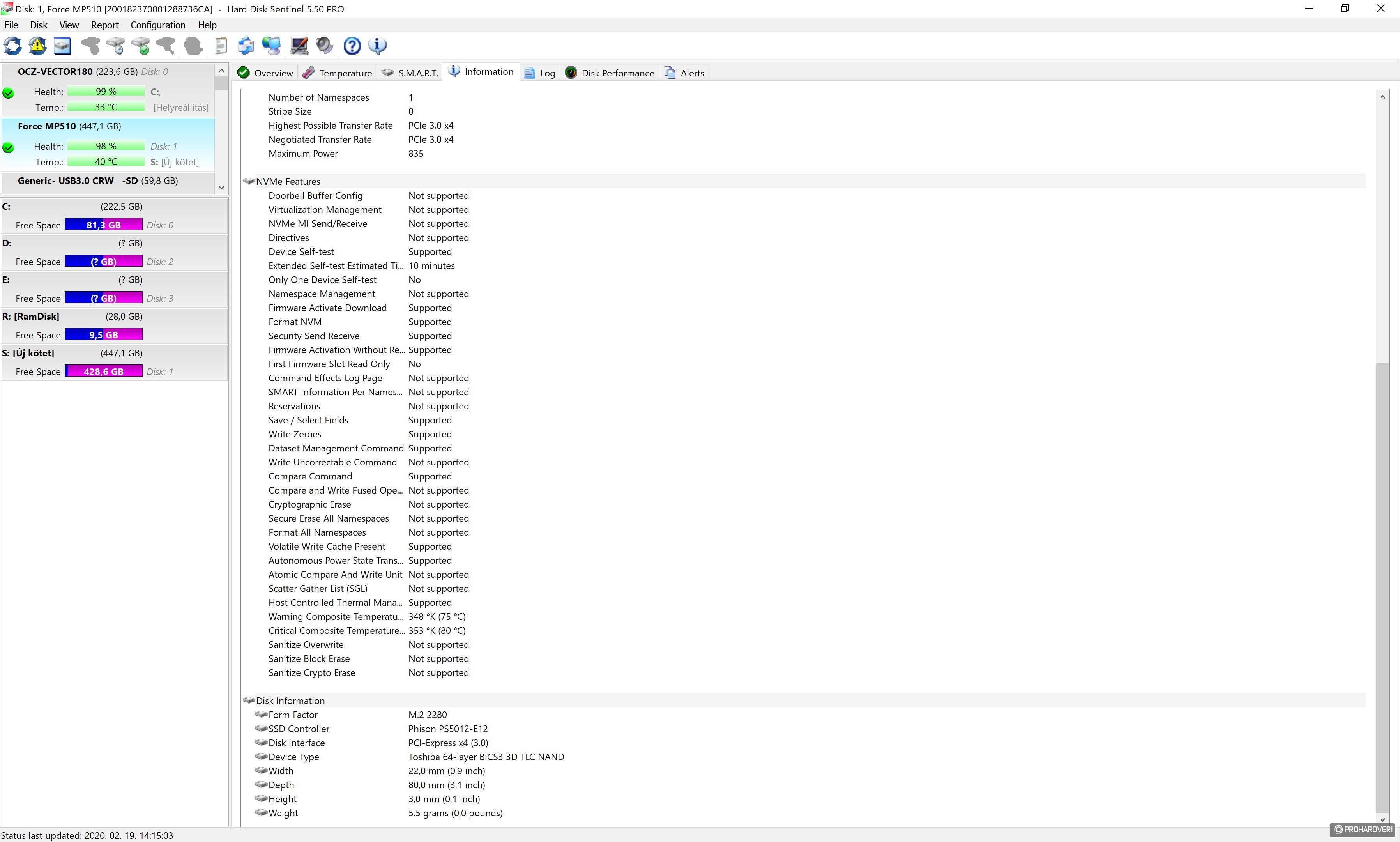Click the information panel scroll-up arrow
The image size is (1400, 842).
coord(1382,97)
